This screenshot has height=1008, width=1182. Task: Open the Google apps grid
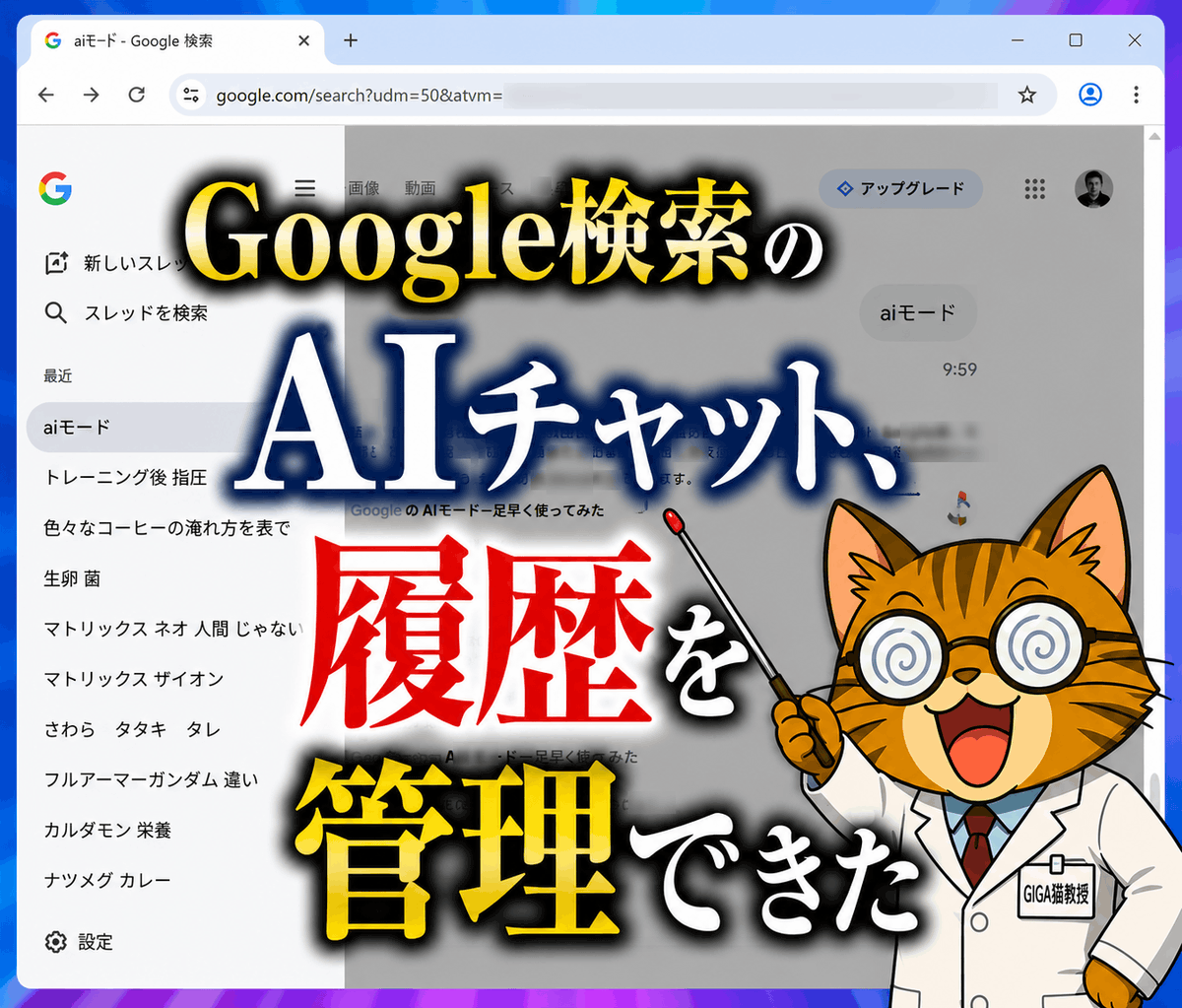coord(1034,189)
